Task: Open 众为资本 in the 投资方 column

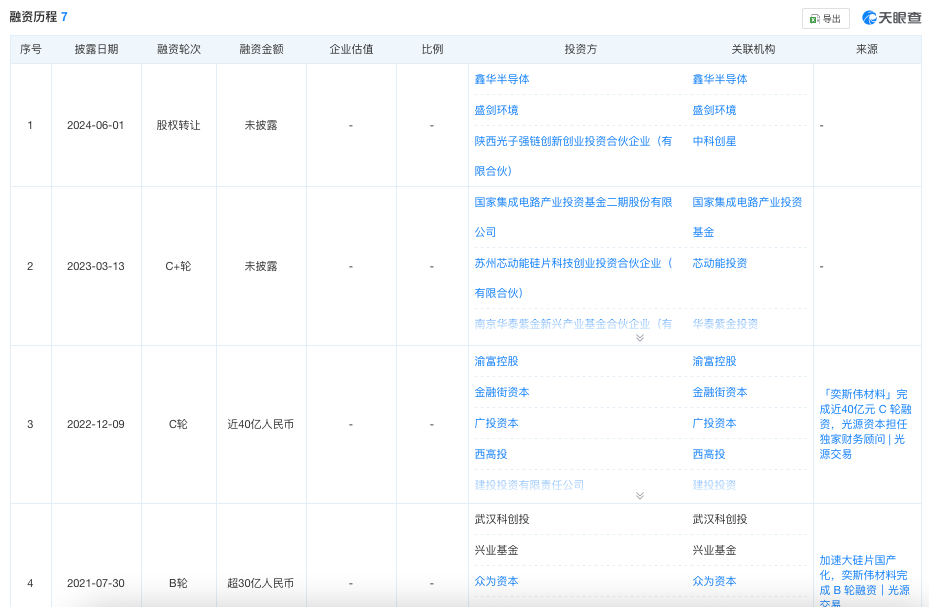Action: pos(496,581)
